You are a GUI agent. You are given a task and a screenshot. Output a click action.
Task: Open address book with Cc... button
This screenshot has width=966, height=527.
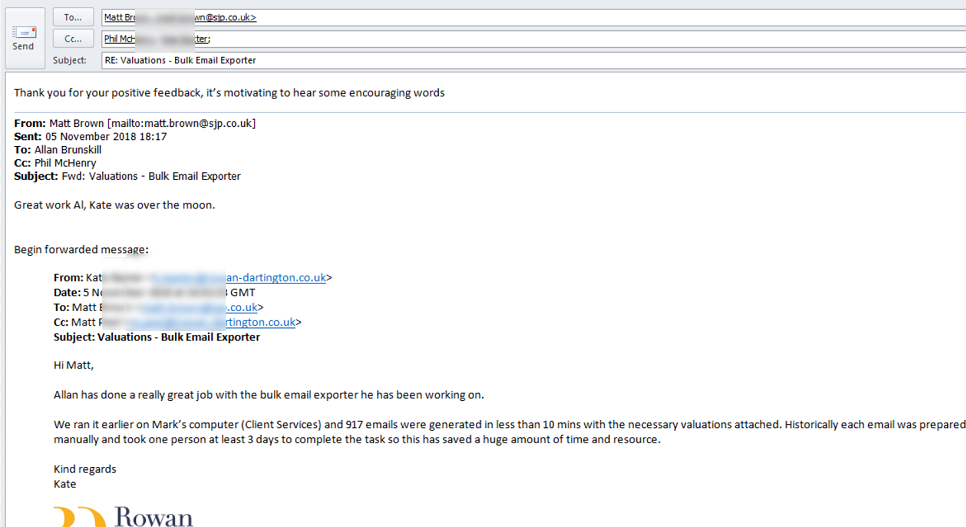coord(73,39)
